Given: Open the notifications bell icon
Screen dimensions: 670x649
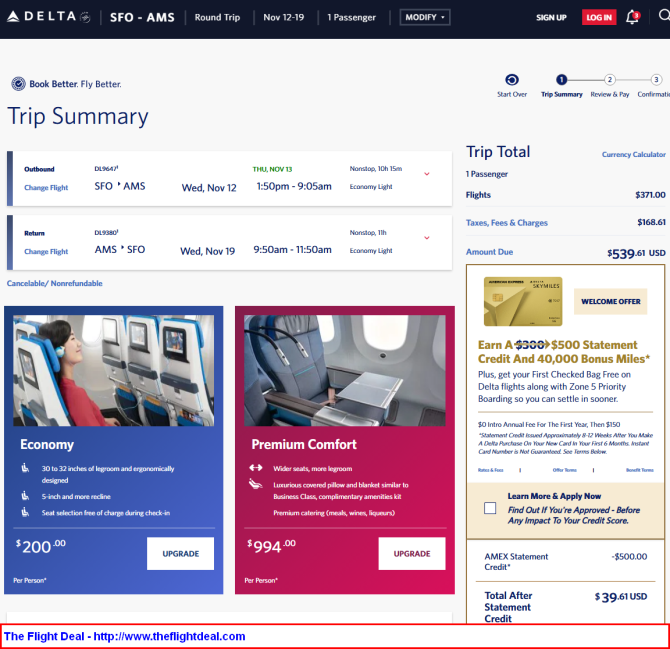Looking at the screenshot, I should coord(632,17).
